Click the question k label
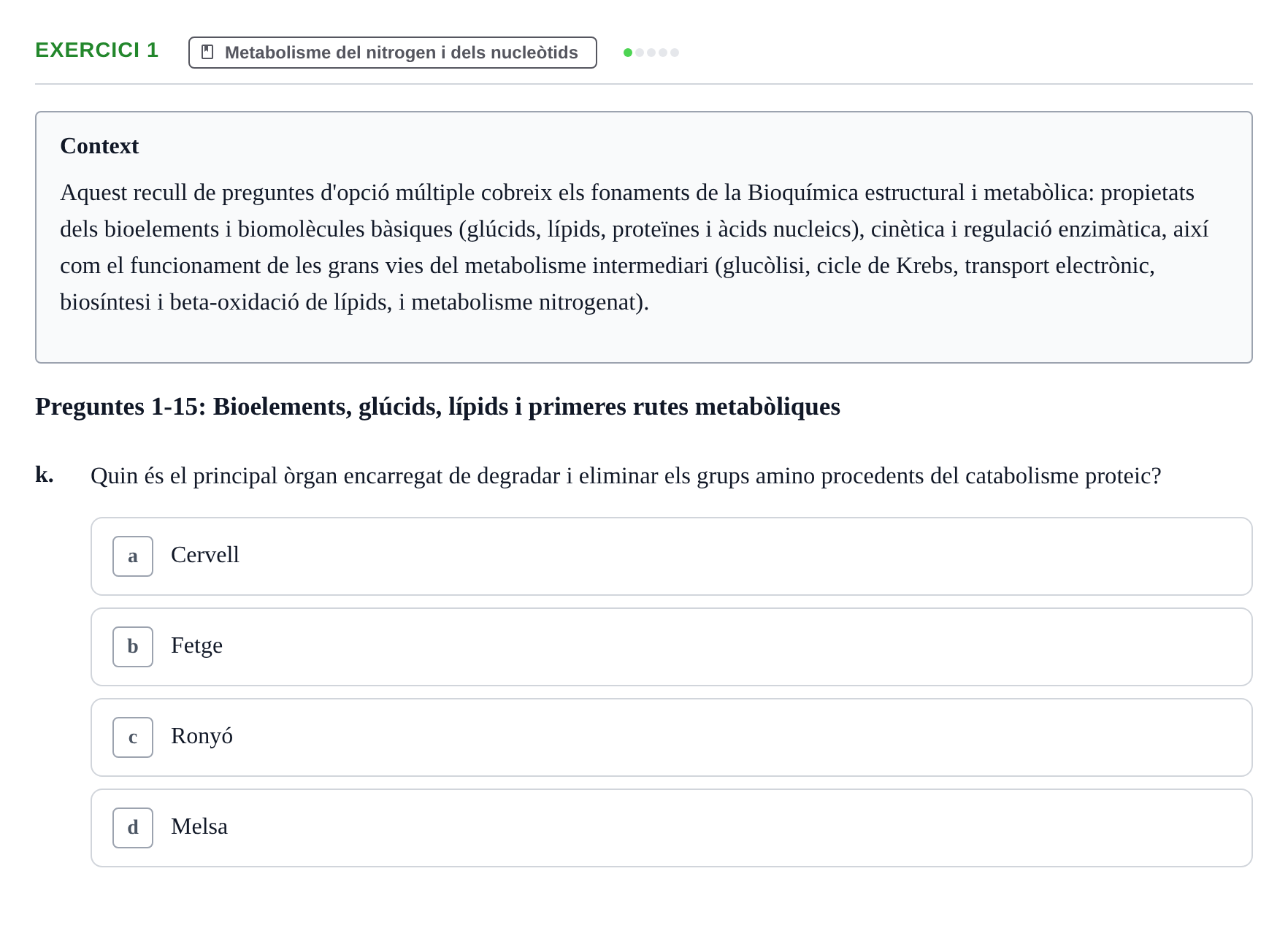The width and height of the screenshot is (1288, 936). point(45,475)
